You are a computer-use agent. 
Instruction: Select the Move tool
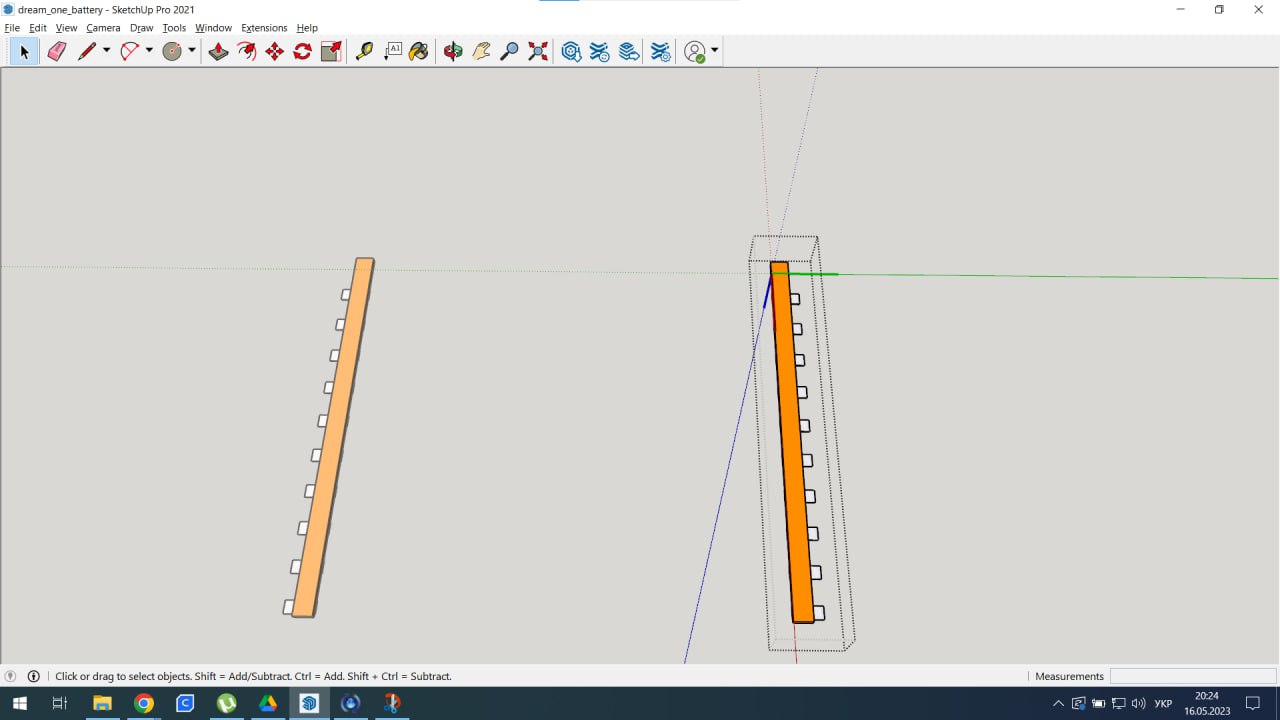point(274,51)
